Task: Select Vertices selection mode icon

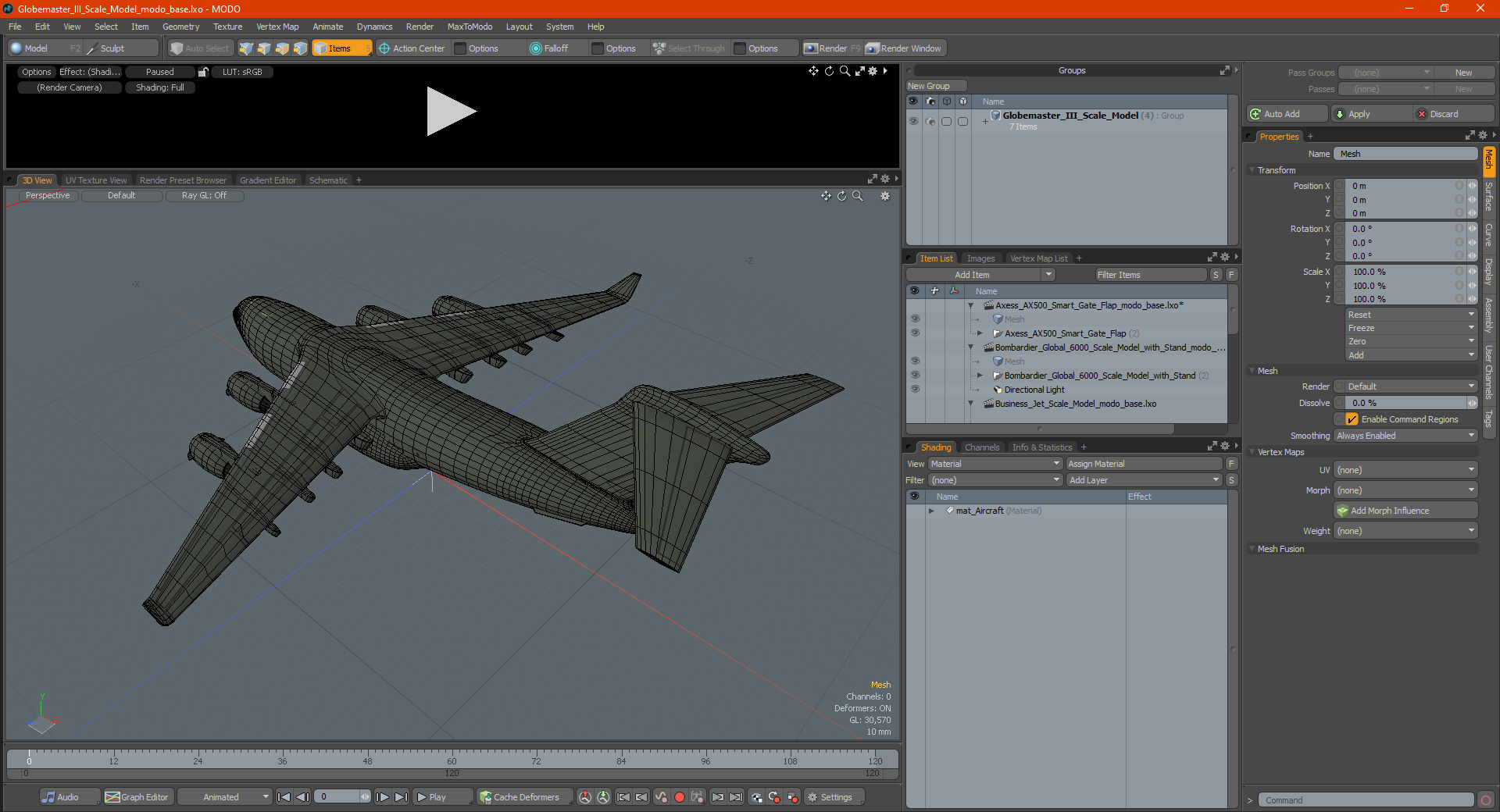Action: tap(246, 48)
